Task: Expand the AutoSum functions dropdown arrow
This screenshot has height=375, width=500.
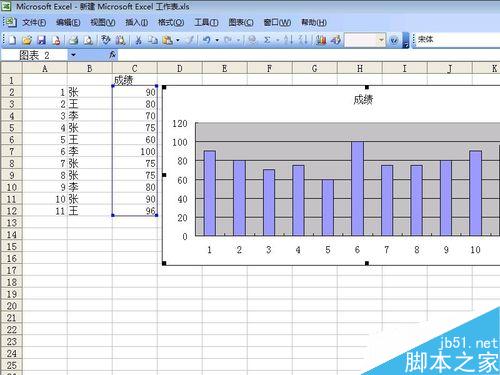Action: [x=277, y=40]
